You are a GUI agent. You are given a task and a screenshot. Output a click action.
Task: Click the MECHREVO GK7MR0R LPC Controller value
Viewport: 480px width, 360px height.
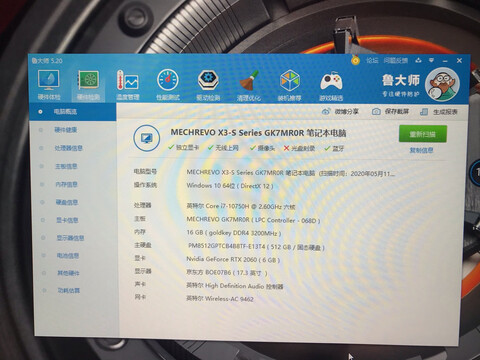(253, 220)
